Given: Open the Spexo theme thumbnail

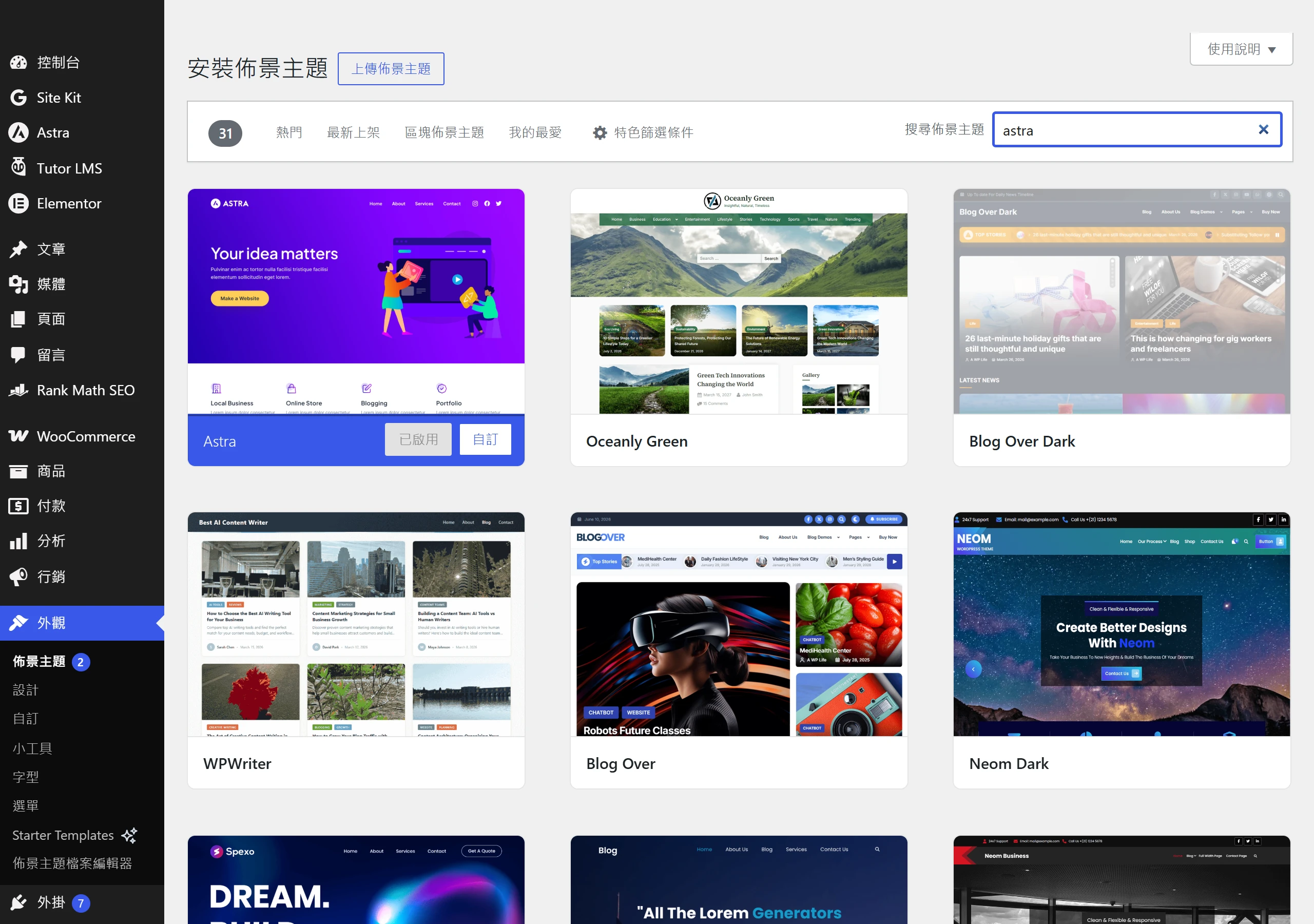Looking at the screenshot, I should tap(356, 880).
